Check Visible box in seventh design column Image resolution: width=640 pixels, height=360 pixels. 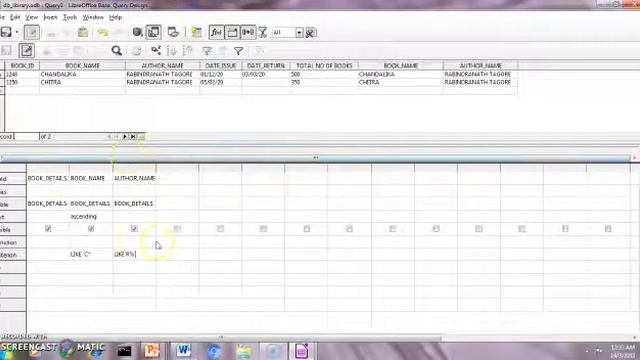(x=307, y=229)
